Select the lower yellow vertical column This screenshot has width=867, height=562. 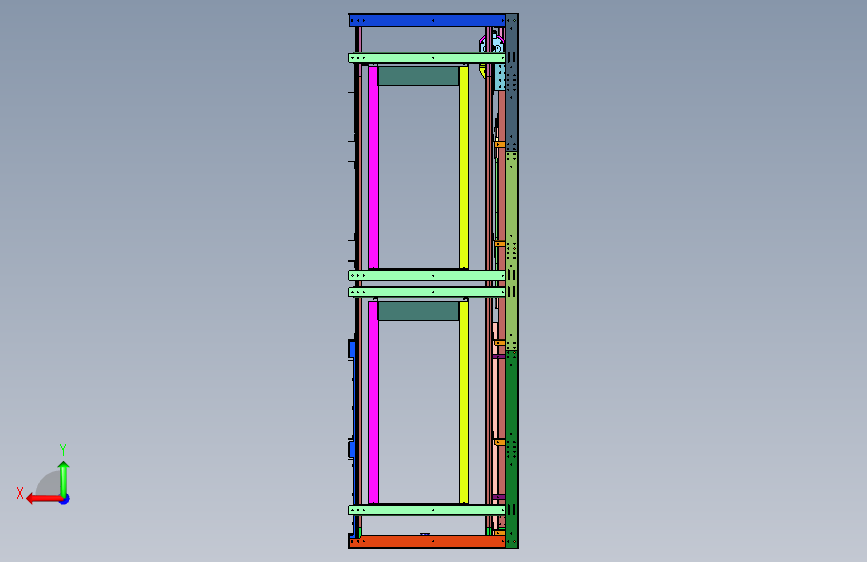464,402
